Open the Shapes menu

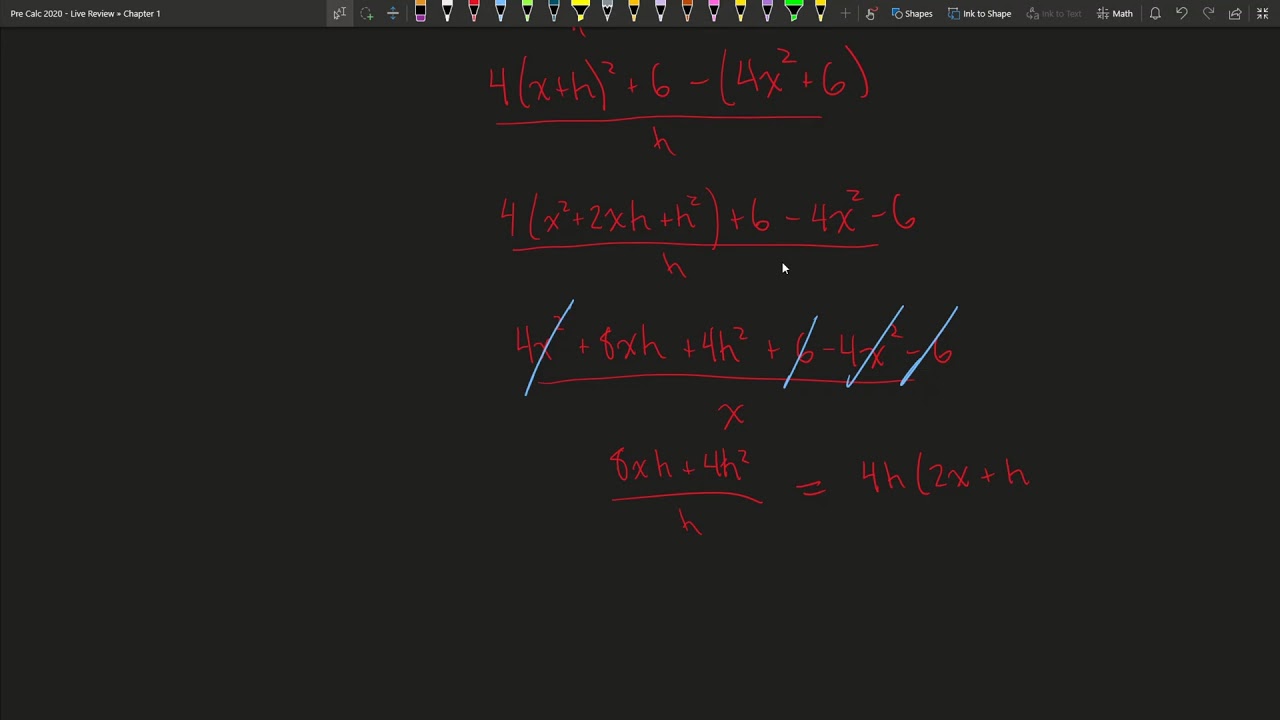pos(912,13)
